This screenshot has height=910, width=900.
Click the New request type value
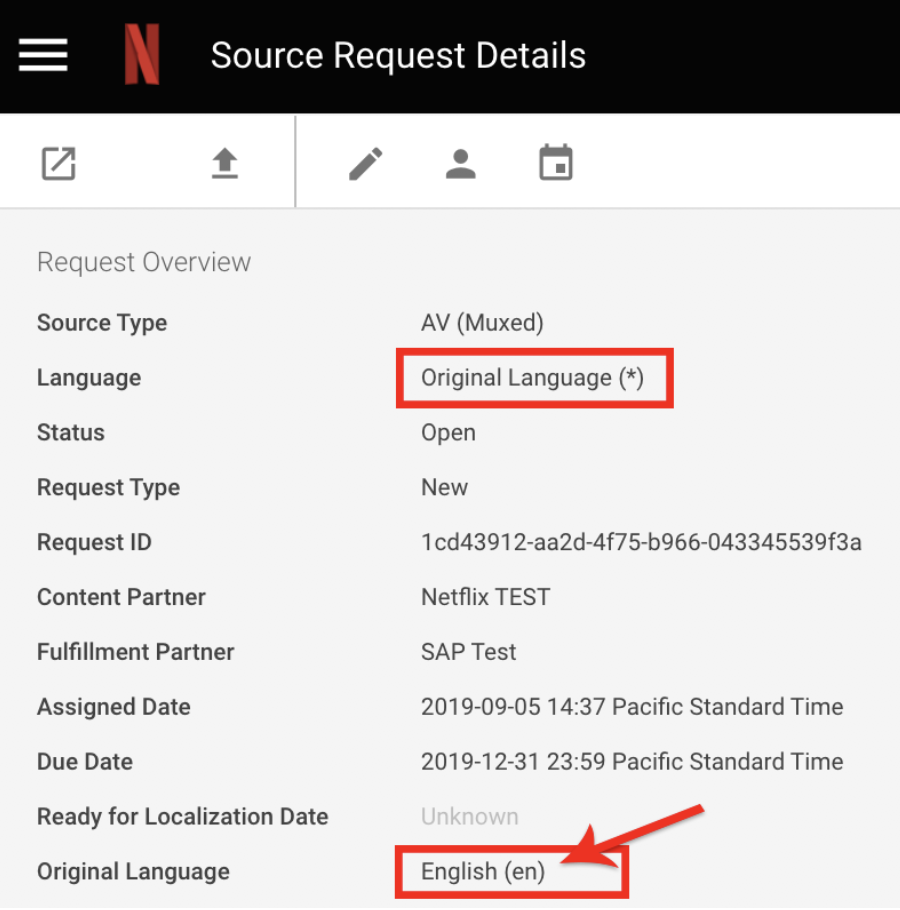click(x=444, y=488)
